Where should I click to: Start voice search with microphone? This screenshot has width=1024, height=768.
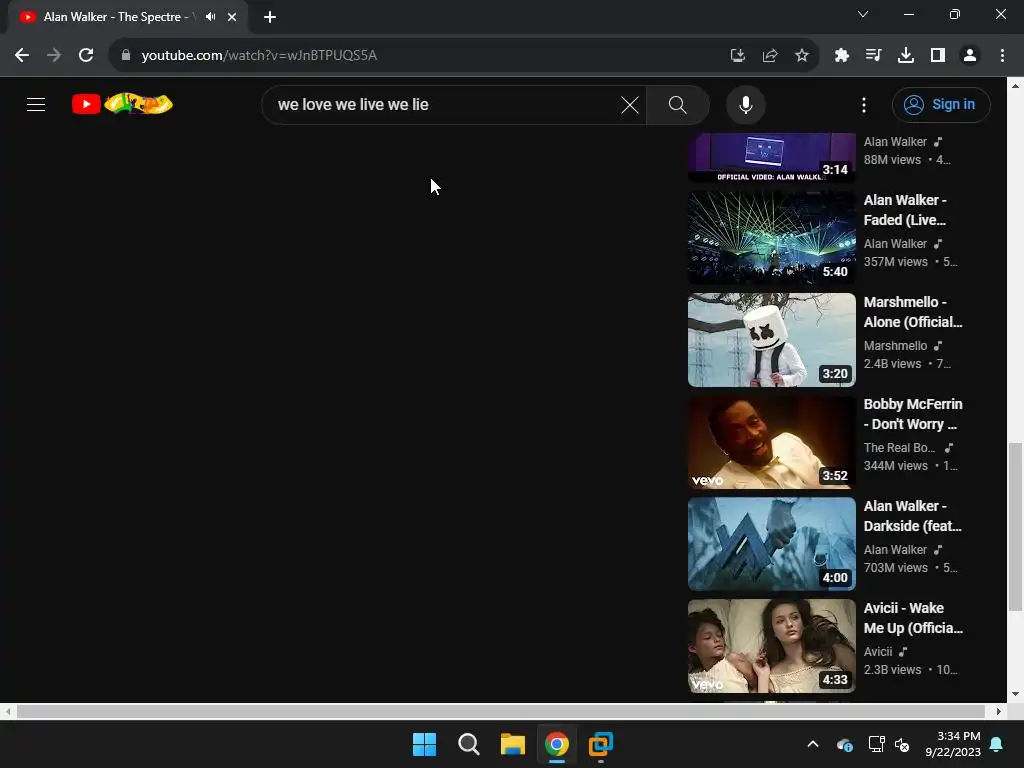point(745,104)
